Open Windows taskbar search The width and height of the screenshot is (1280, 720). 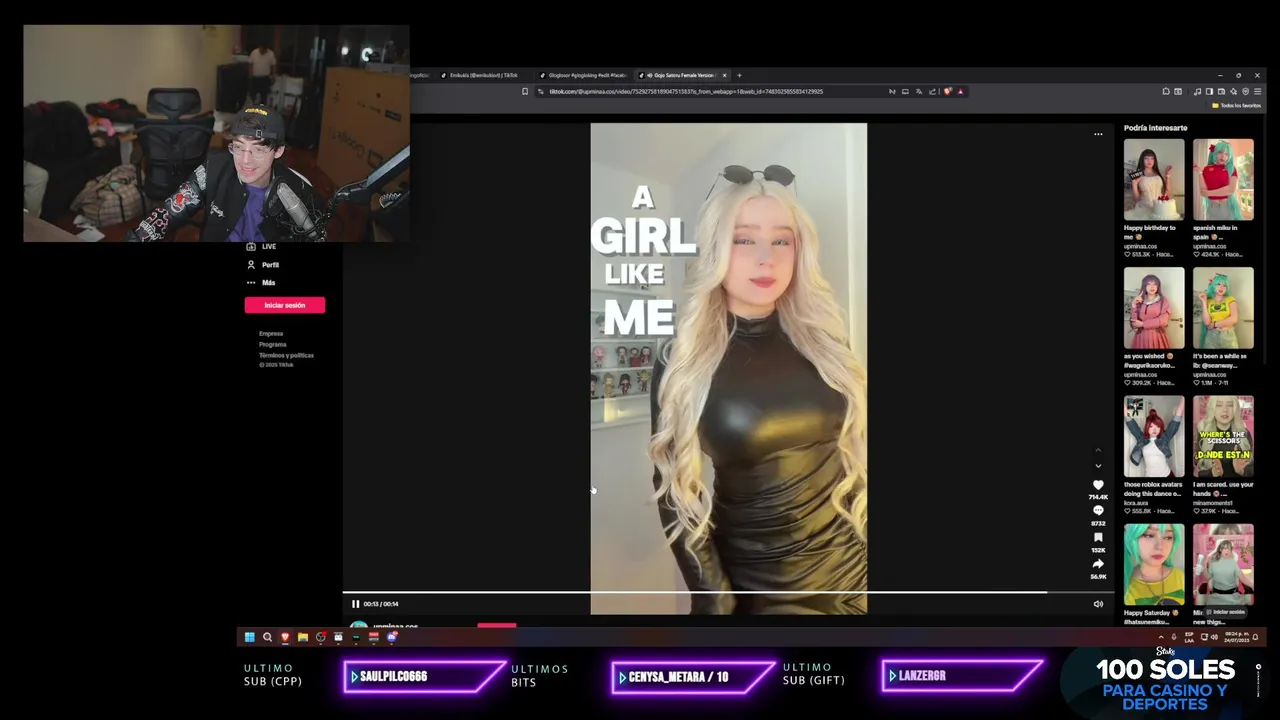tap(267, 637)
